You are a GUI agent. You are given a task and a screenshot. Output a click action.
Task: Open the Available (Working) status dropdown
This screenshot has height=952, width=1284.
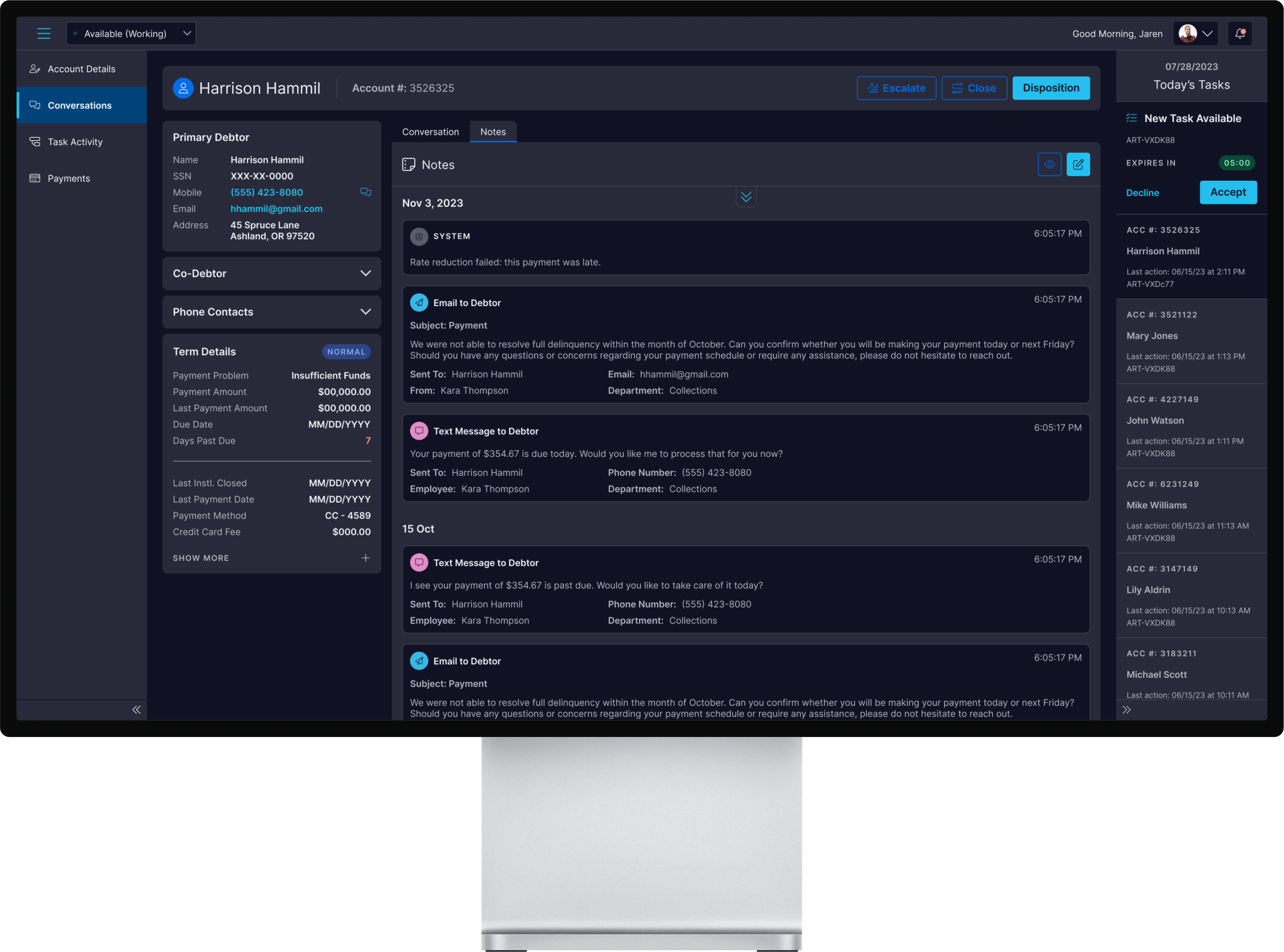(131, 33)
